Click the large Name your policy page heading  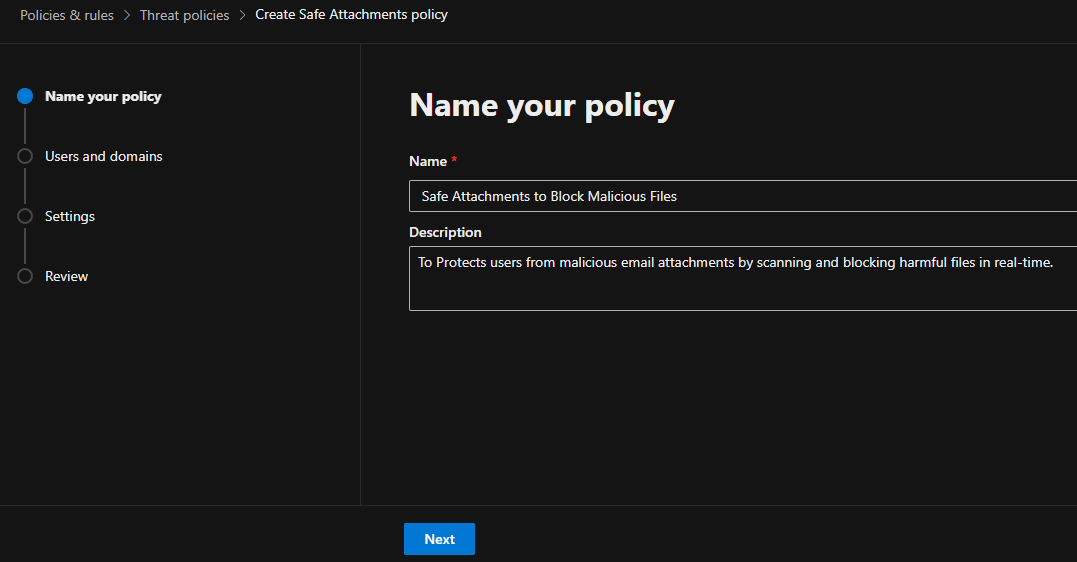coord(542,105)
